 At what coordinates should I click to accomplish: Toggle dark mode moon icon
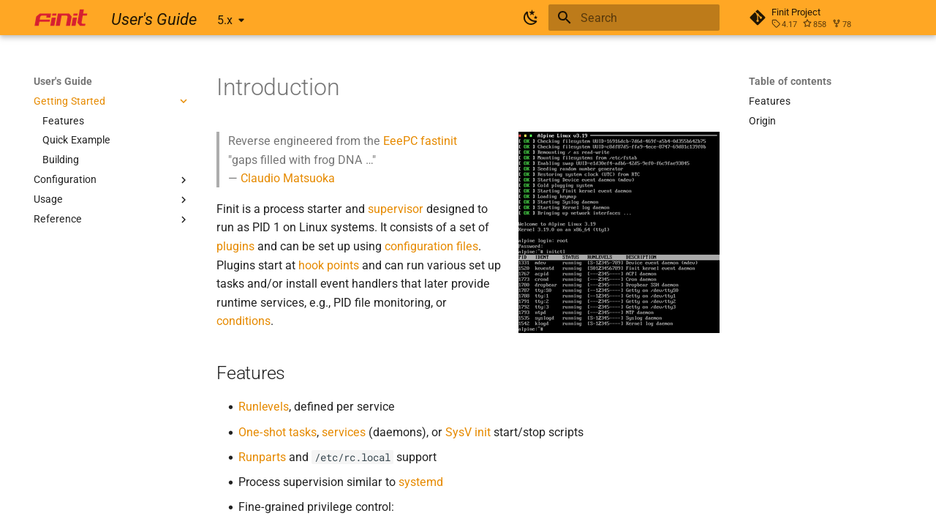530,18
